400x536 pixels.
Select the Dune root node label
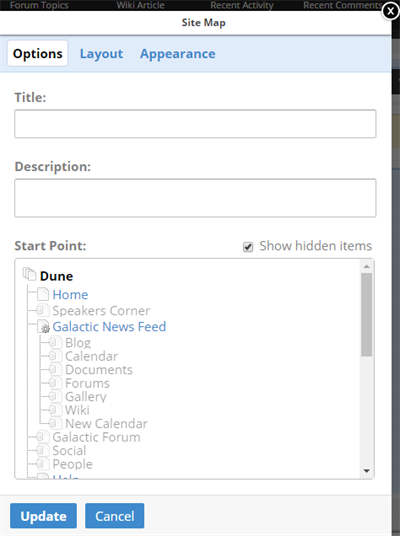tap(56, 276)
